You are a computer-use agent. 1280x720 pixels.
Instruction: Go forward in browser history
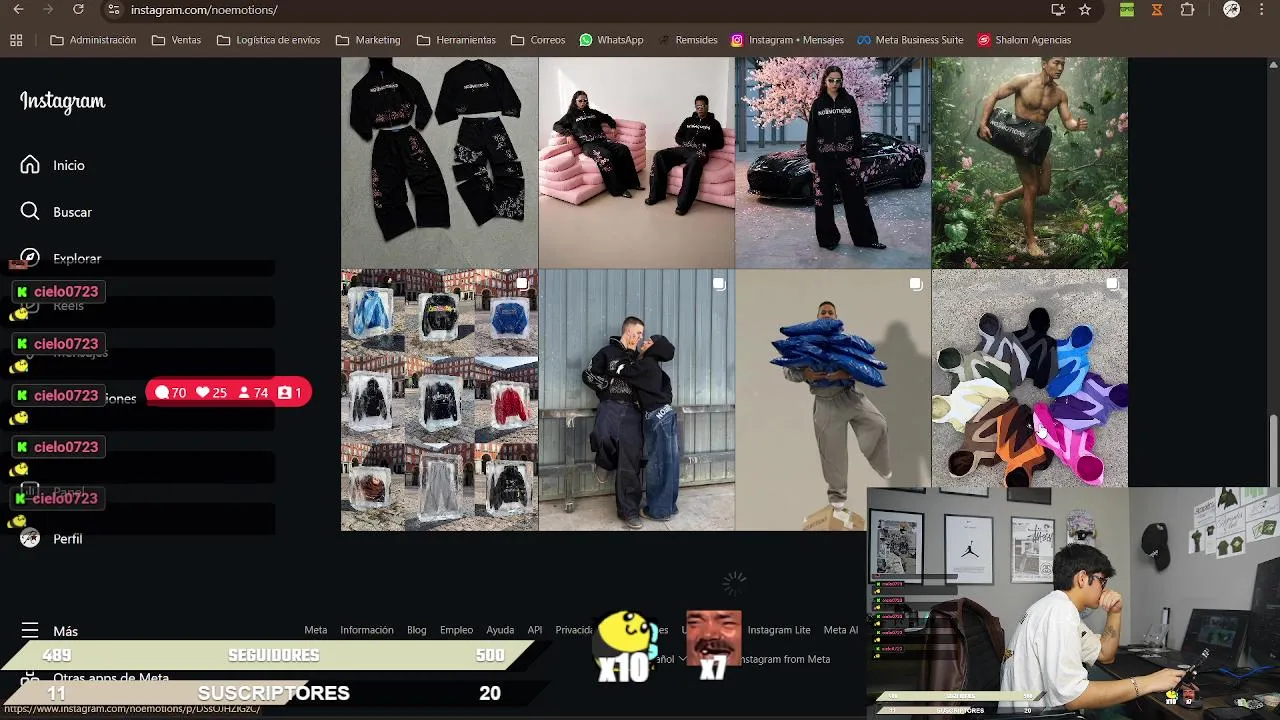[x=48, y=10]
